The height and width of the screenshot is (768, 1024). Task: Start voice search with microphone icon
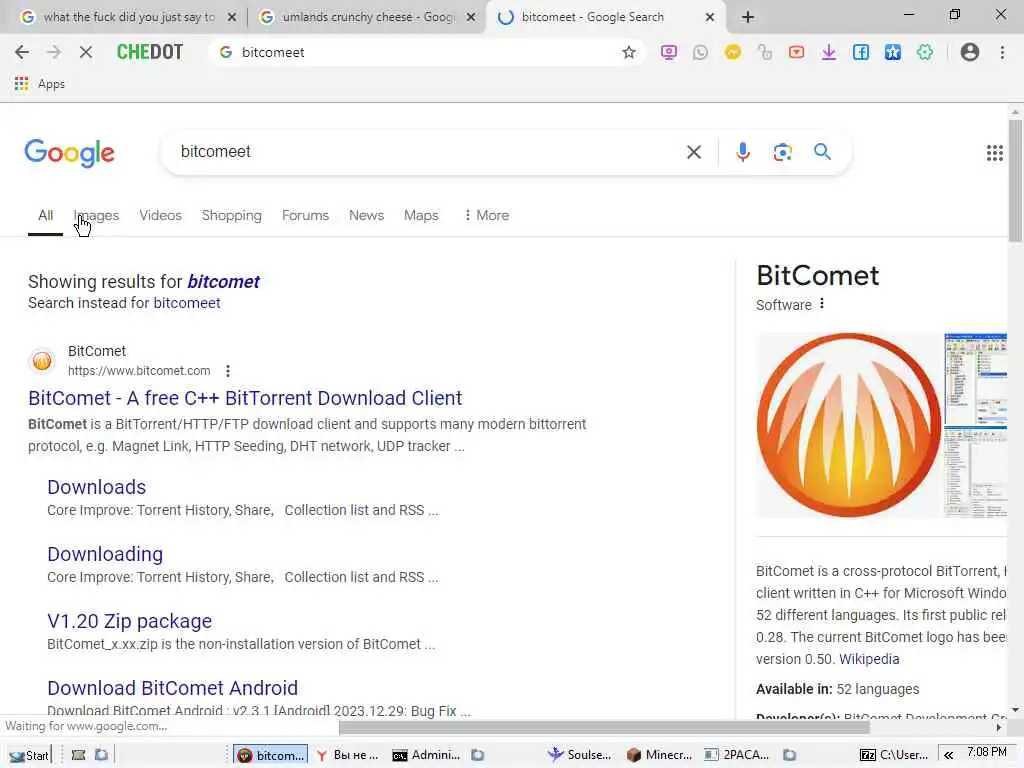click(743, 152)
